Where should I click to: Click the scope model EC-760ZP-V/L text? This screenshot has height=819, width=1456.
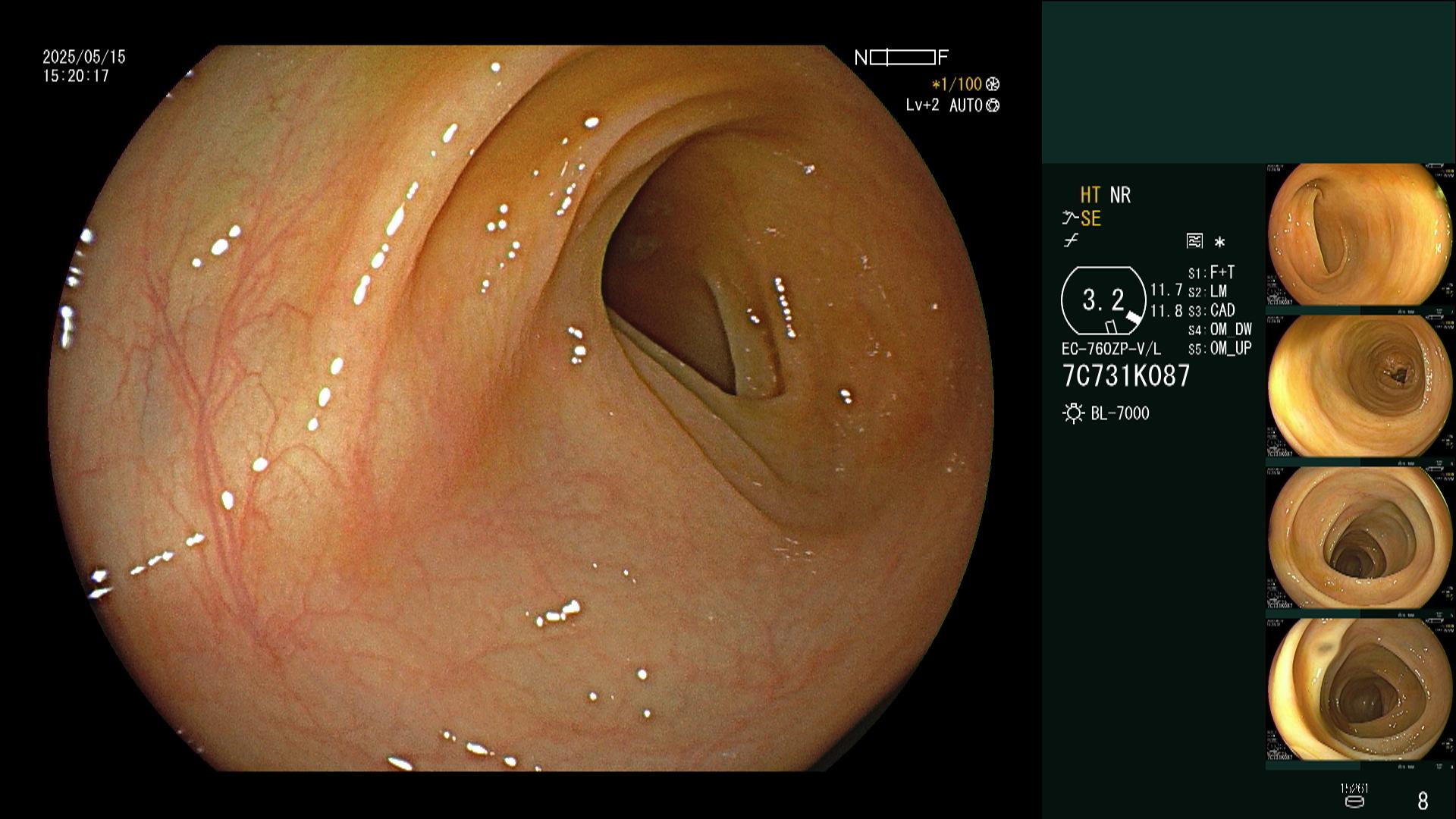[1111, 349]
